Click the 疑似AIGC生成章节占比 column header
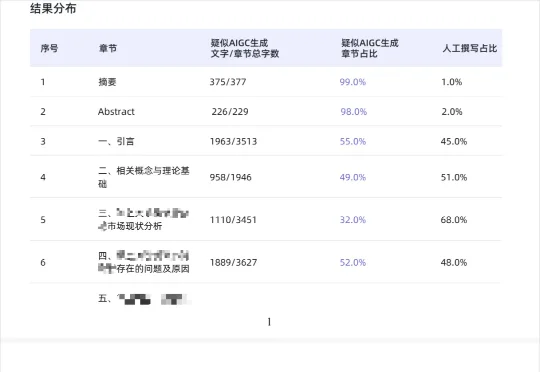Screen dimensions: 540x372 (370, 48)
